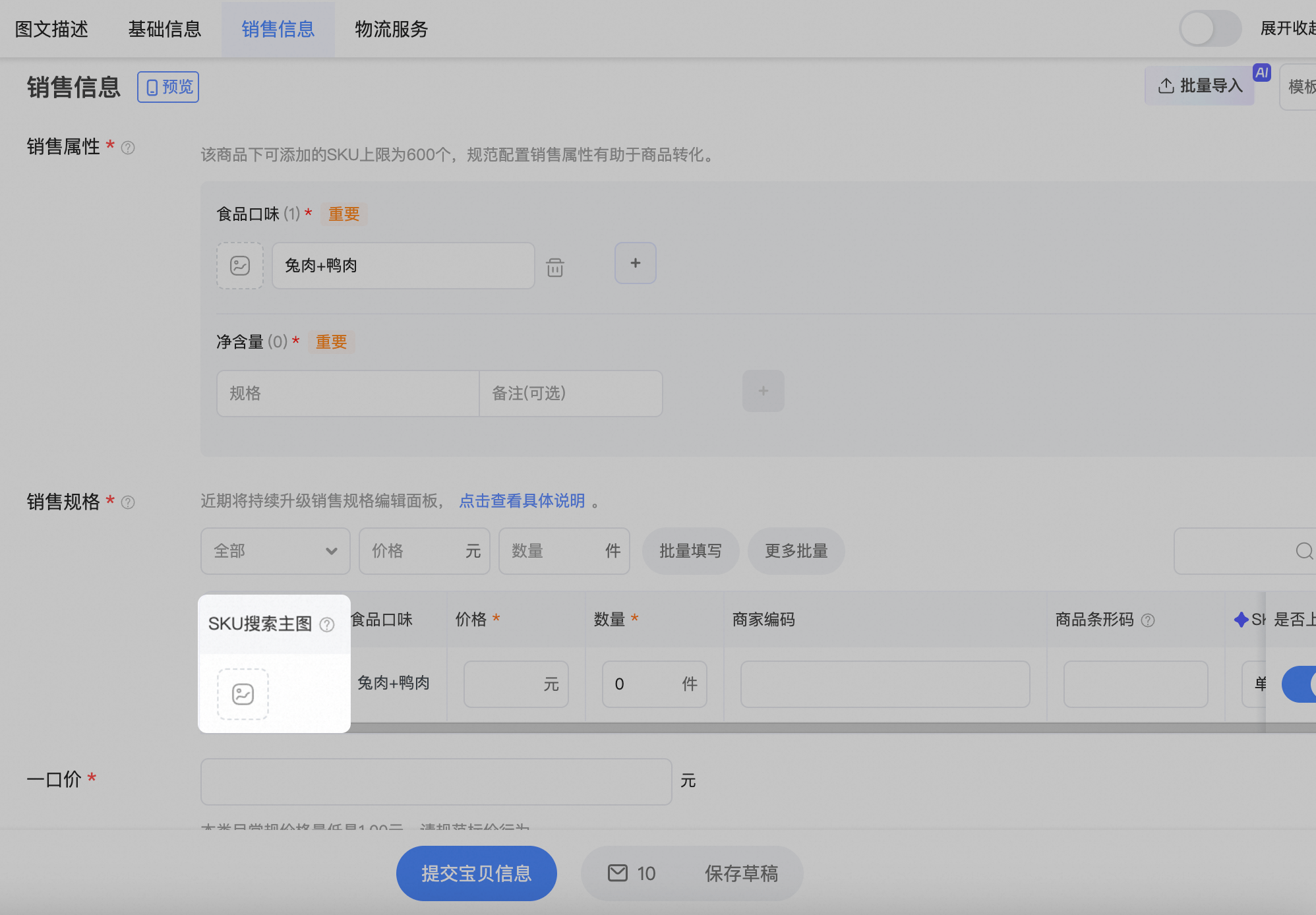Click the 规格 net content field
This screenshot has height=915, width=1316.
[x=347, y=394]
